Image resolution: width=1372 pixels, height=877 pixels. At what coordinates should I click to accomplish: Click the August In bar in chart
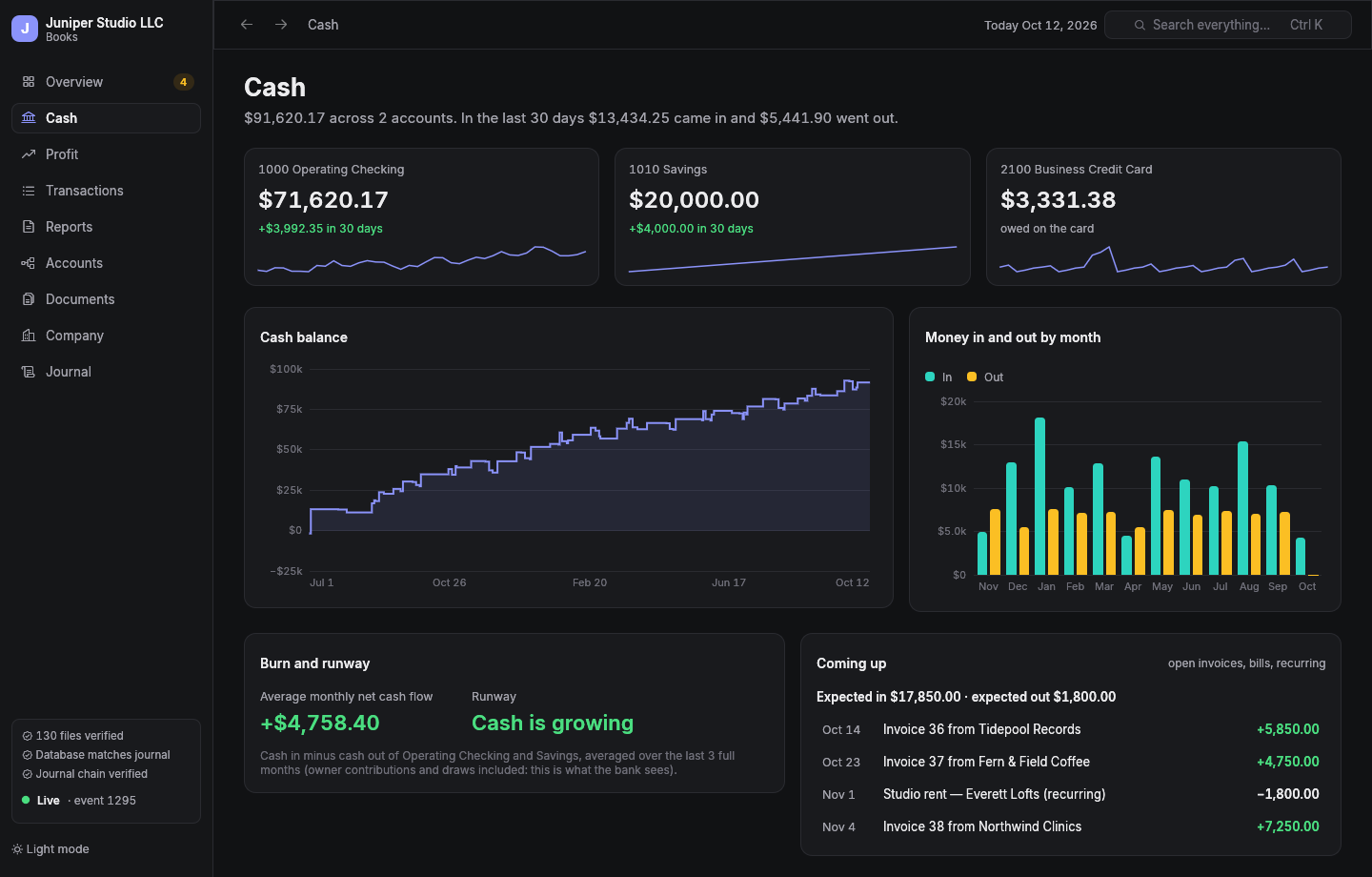click(1242, 508)
